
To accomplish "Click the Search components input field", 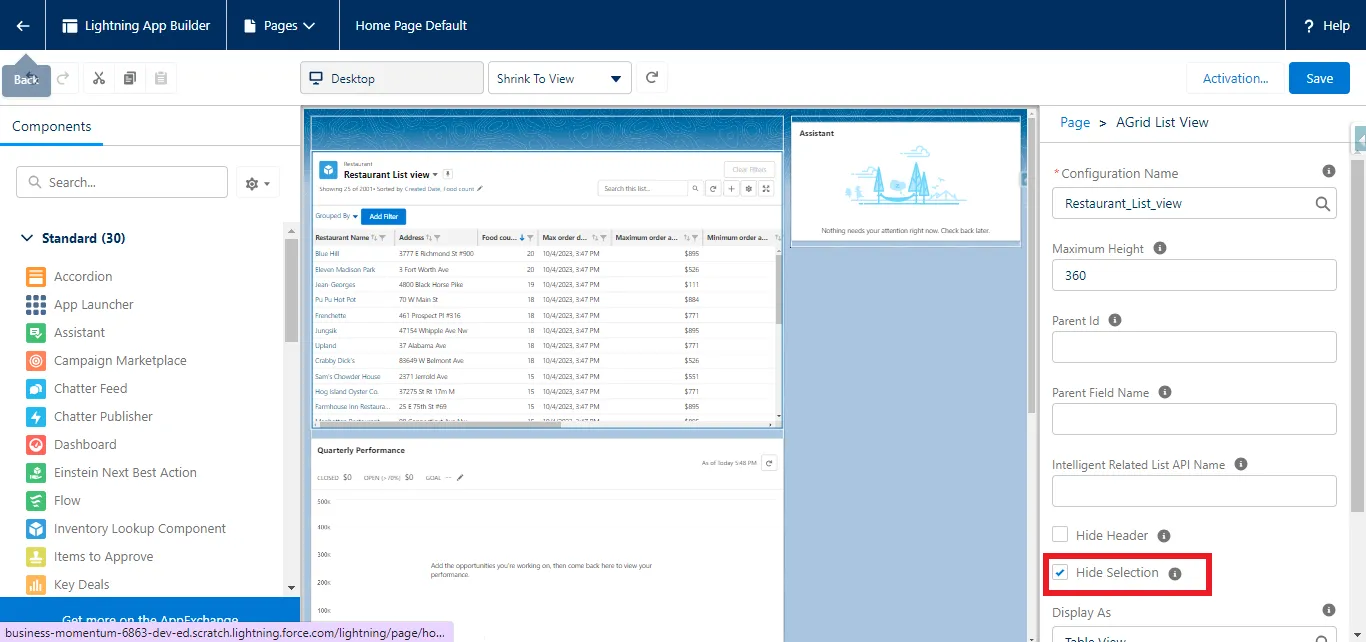I will [x=122, y=182].
